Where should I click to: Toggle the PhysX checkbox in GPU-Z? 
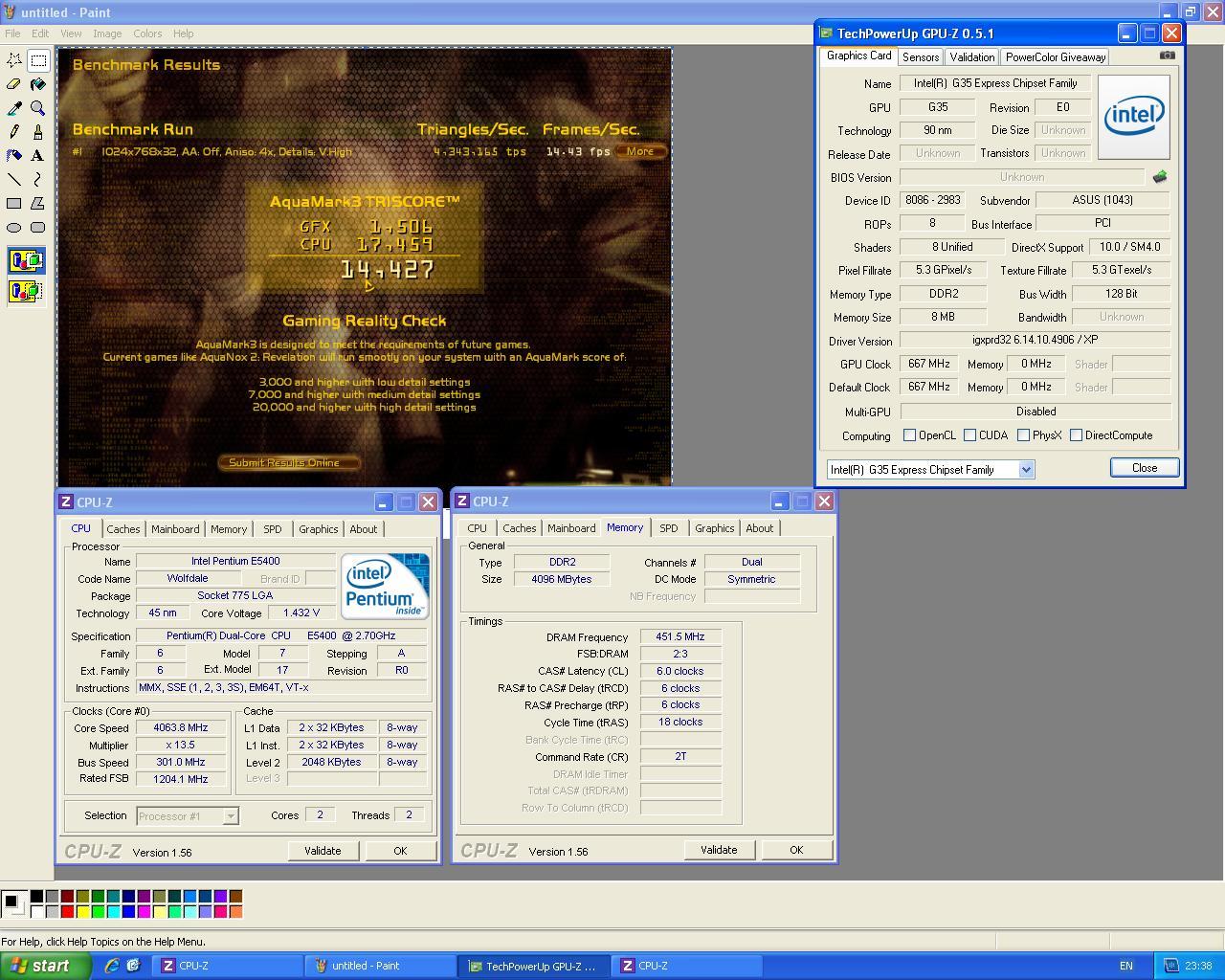(1024, 435)
